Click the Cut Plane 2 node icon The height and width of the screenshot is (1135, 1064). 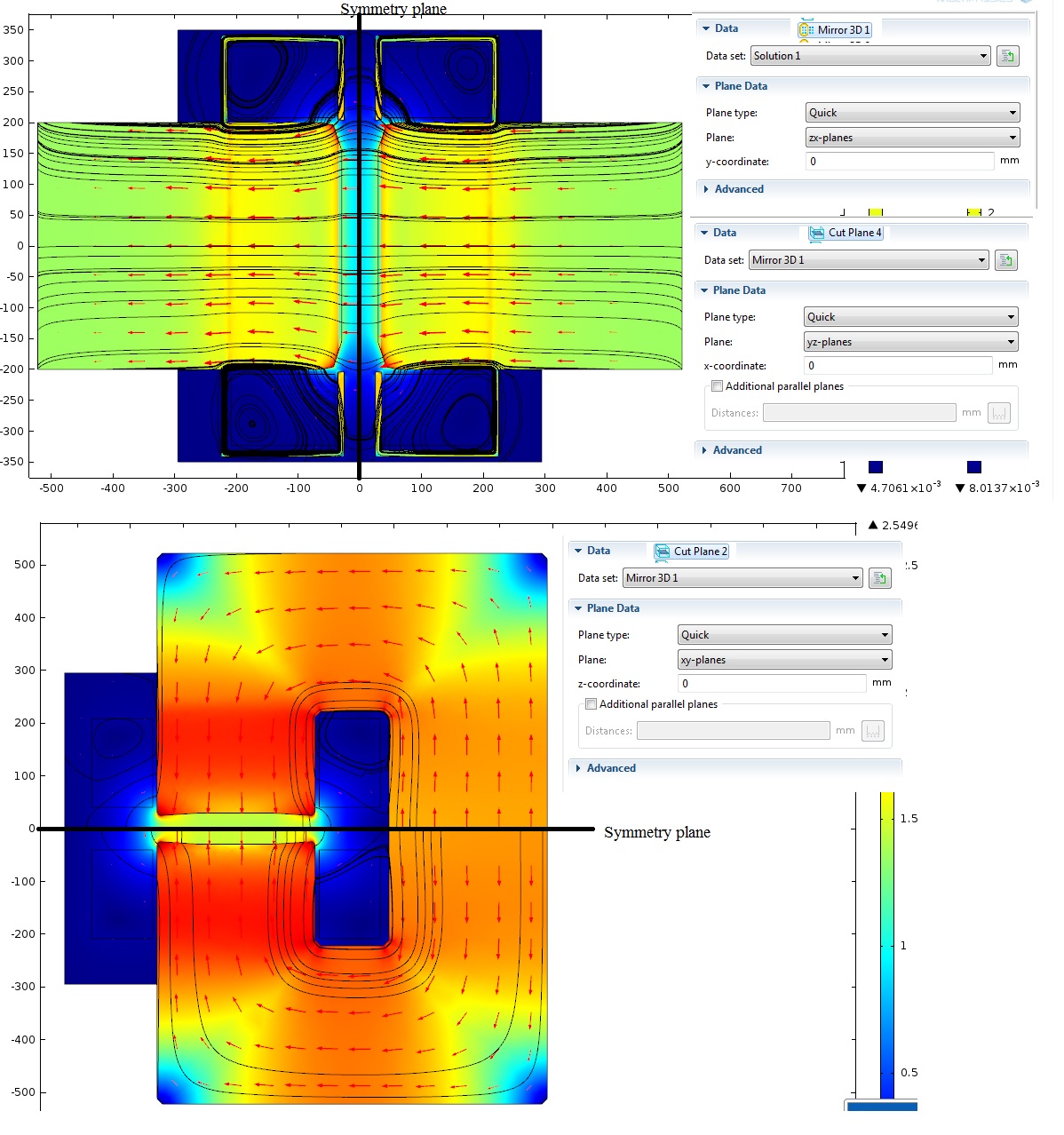[663, 552]
